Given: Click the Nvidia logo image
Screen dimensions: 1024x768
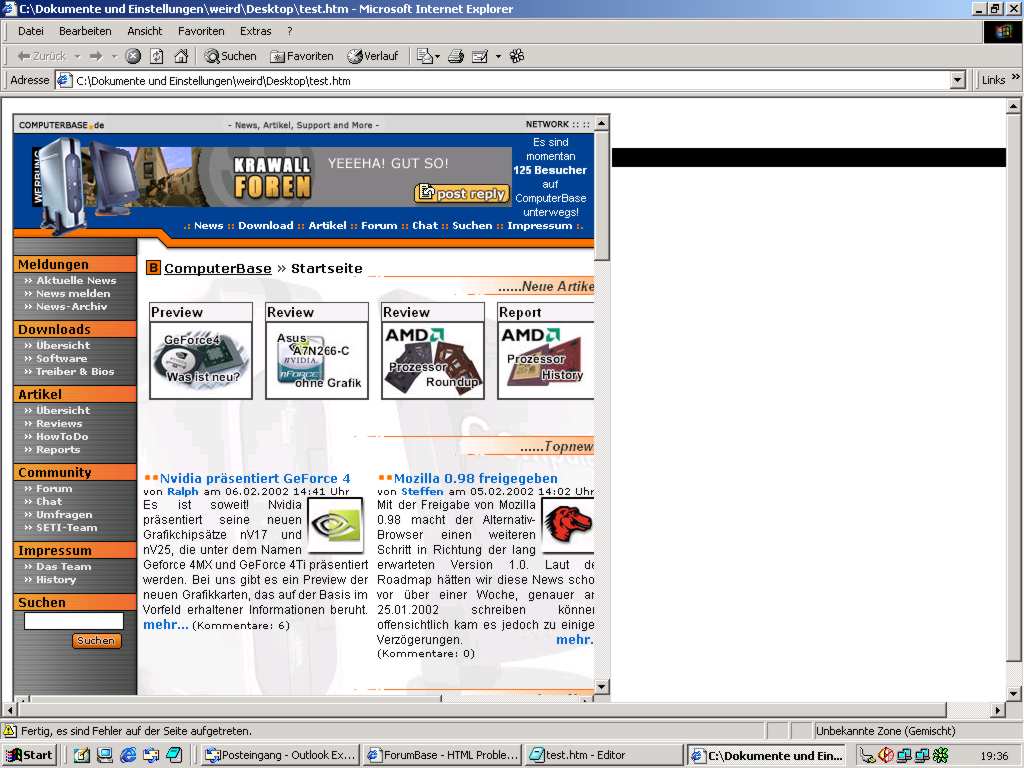Looking at the screenshot, I should [335, 525].
